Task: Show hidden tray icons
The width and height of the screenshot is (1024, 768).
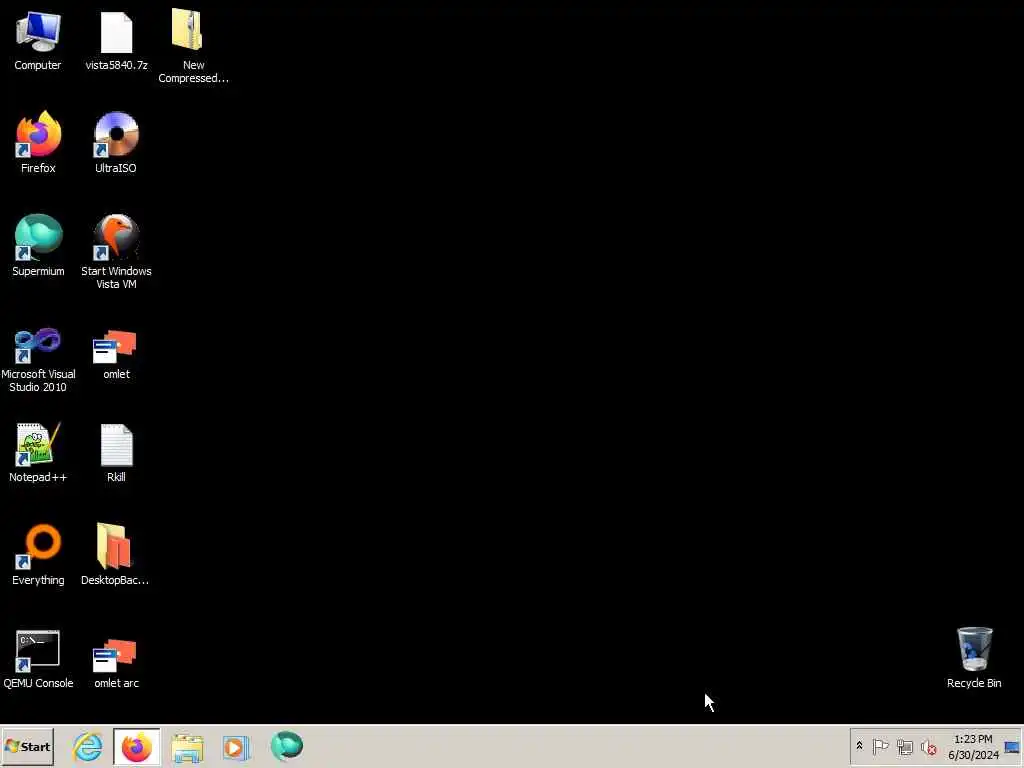Action: point(859,746)
